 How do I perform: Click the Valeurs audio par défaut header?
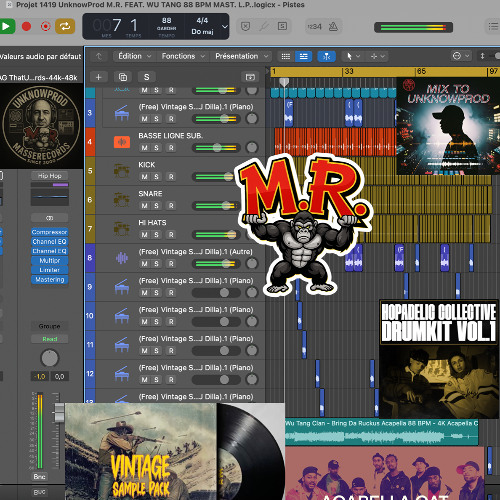click(40, 57)
